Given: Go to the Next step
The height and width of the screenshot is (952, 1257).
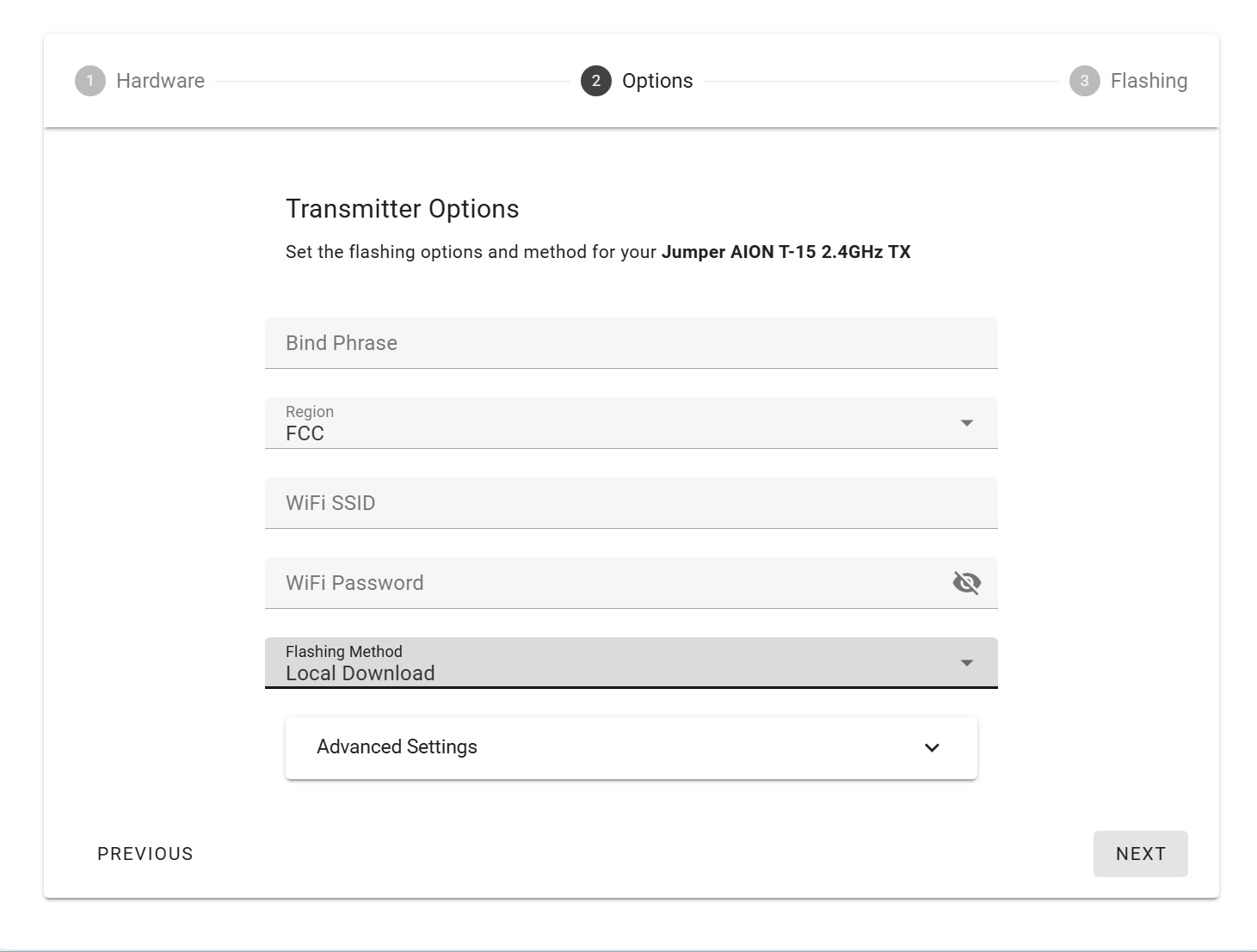Looking at the screenshot, I should (x=1140, y=854).
